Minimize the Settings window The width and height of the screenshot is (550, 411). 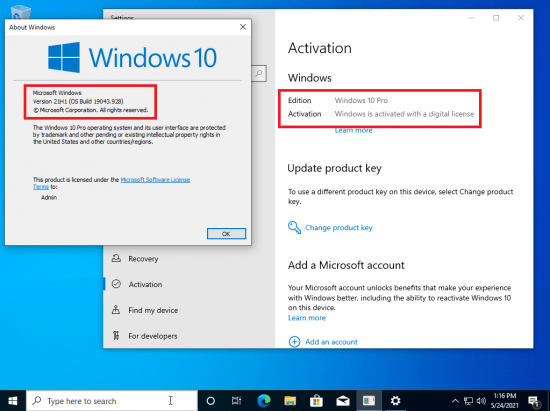click(x=471, y=18)
